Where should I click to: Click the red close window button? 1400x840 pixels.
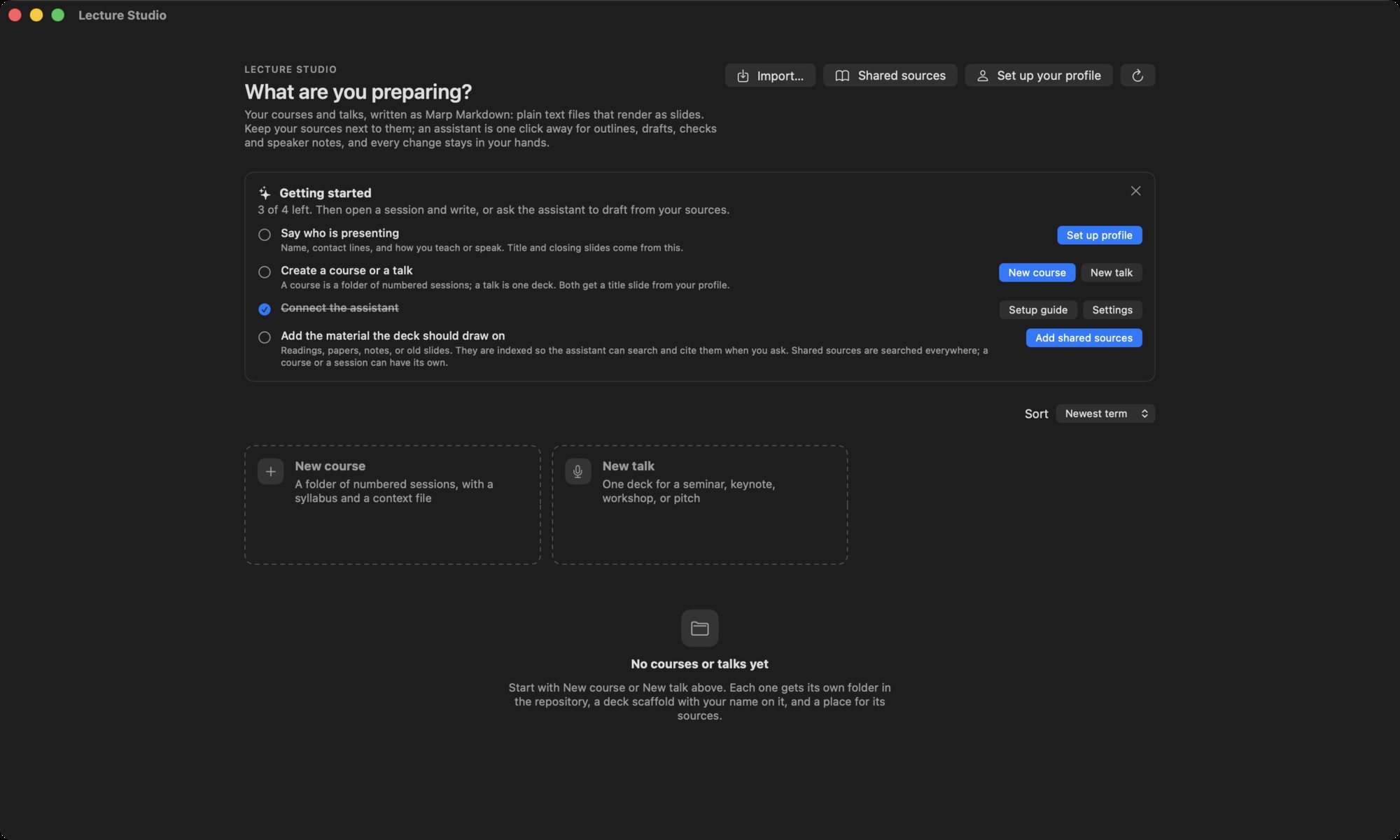[15, 15]
